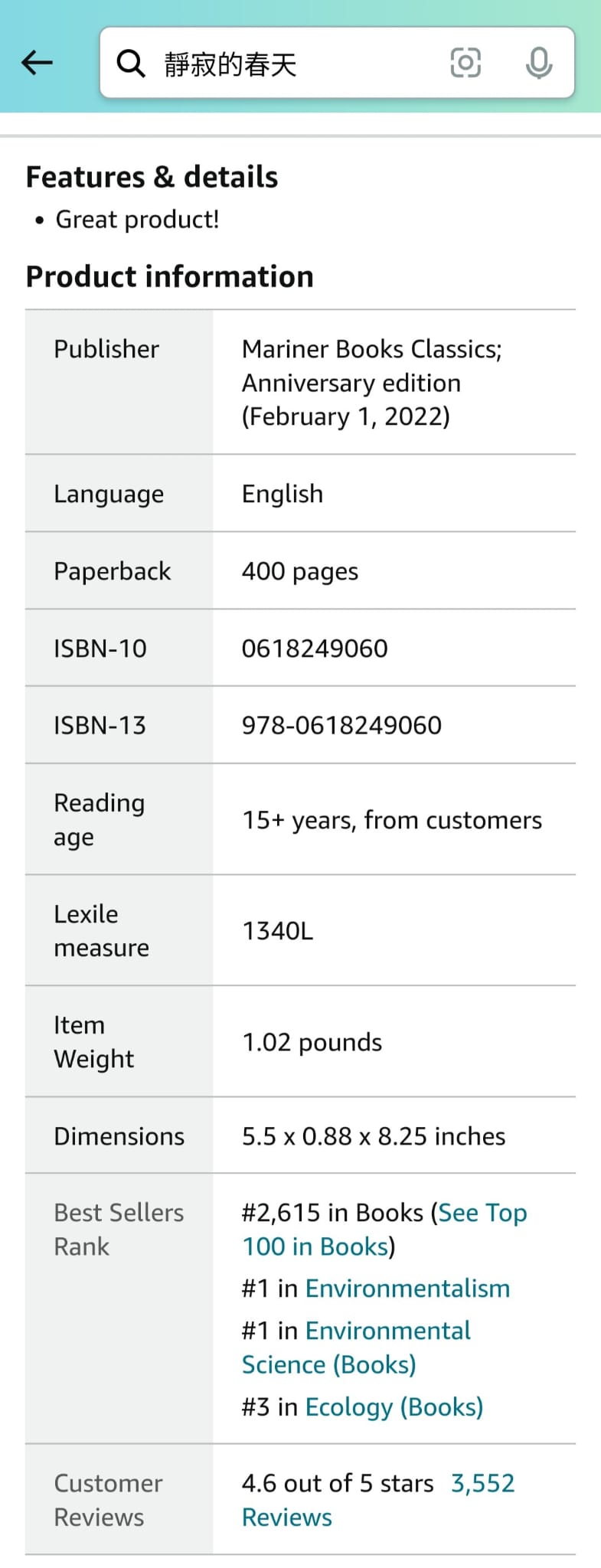Open the Environmentalism category link
The height and width of the screenshot is (1568, 601).
(x=407, y=1289)
